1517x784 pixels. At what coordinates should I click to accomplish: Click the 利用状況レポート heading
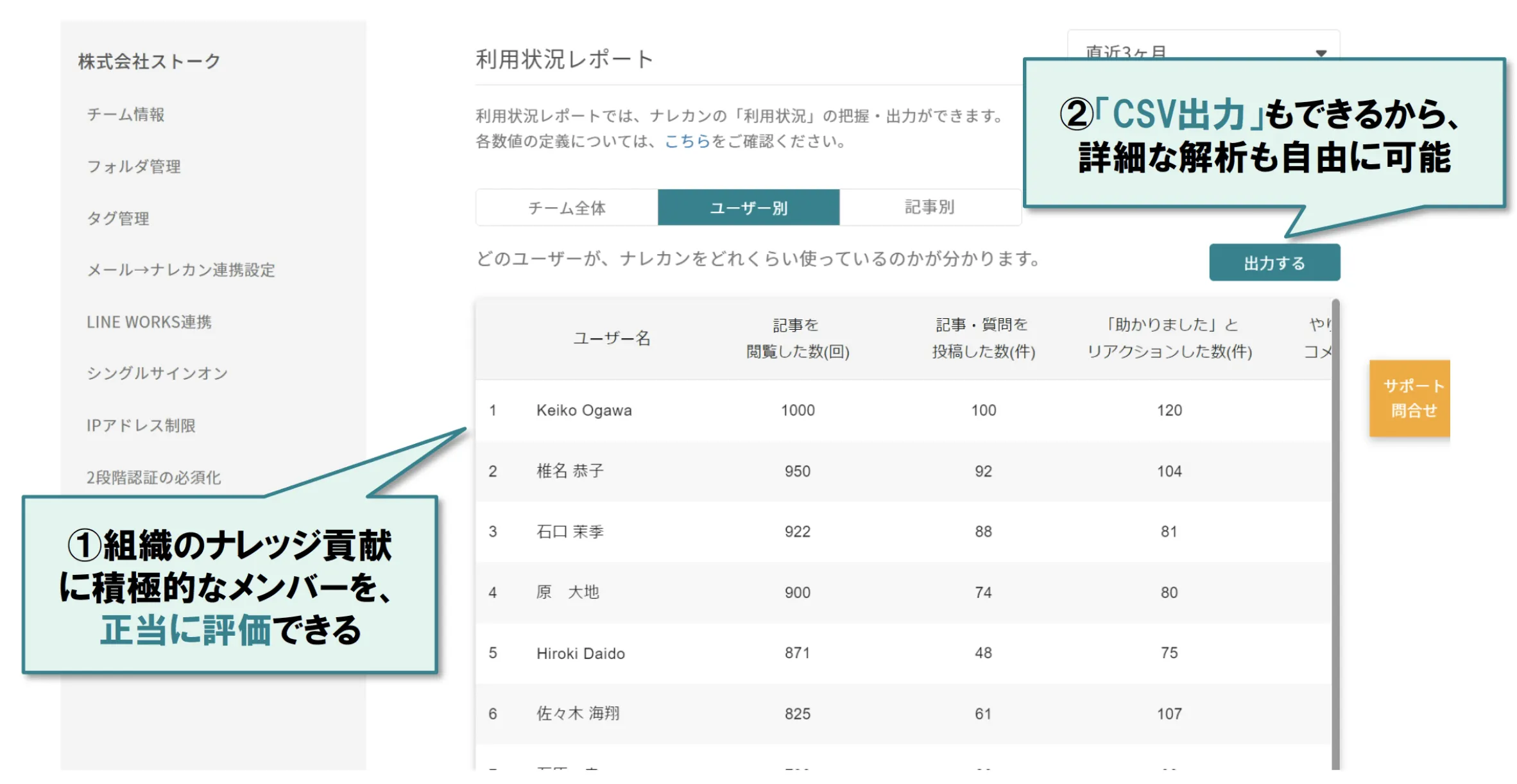[x=563, y=59]
